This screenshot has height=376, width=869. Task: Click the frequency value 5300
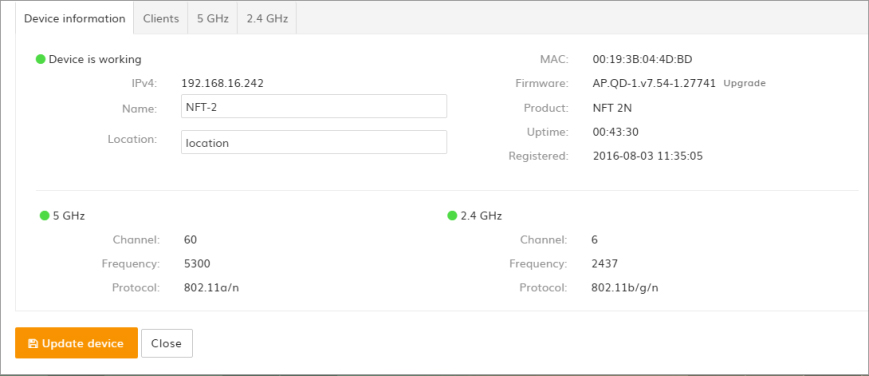pyautogui.click(x=197, y=263)
